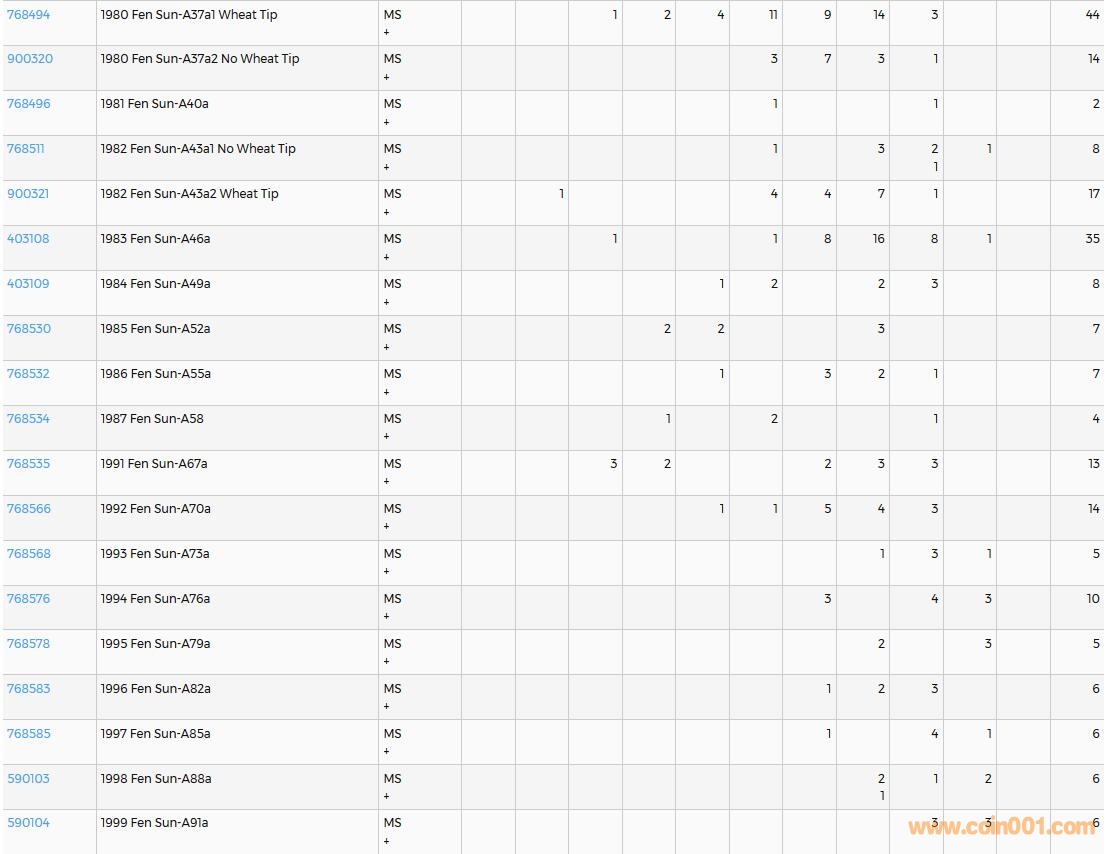
Task: Click link 768534 for 1987 Fen
Action: point(28,419)
